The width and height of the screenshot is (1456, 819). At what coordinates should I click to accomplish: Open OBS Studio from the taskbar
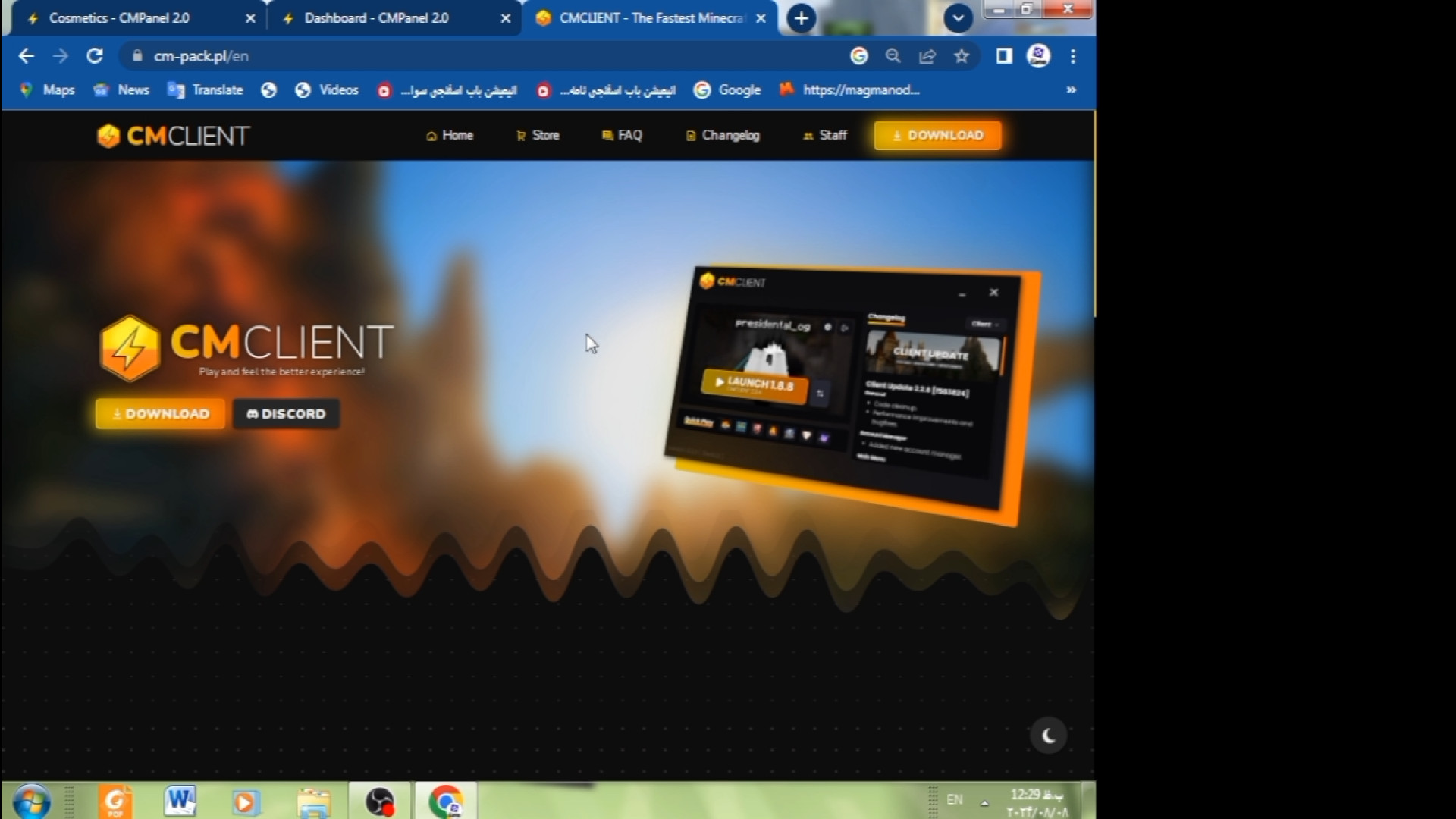coord(380,802)
